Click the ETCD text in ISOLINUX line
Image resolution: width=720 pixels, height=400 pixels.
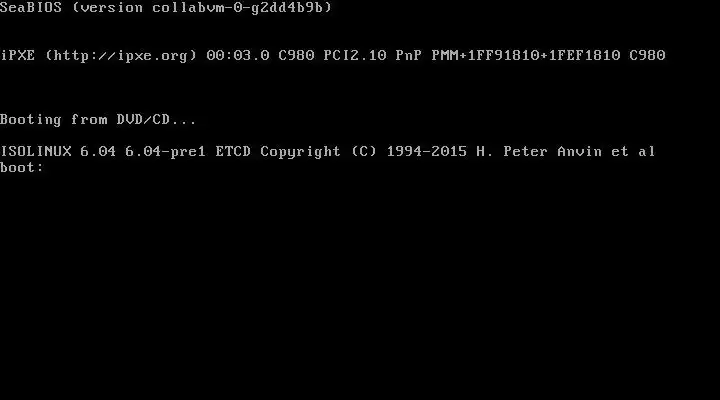[x=233, y=151]
